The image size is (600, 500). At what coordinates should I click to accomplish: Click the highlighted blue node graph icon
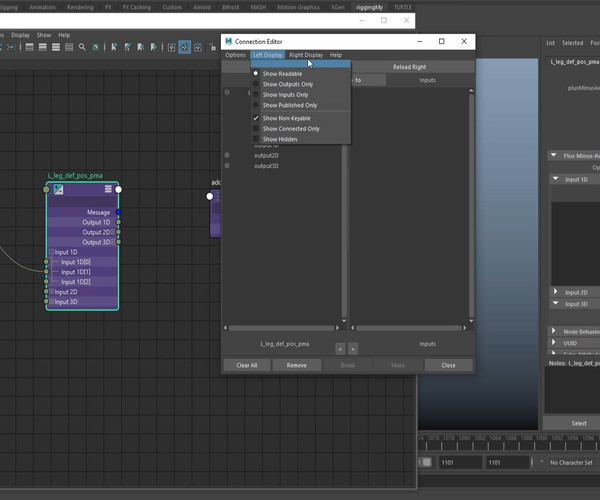(x=184, y=47)
